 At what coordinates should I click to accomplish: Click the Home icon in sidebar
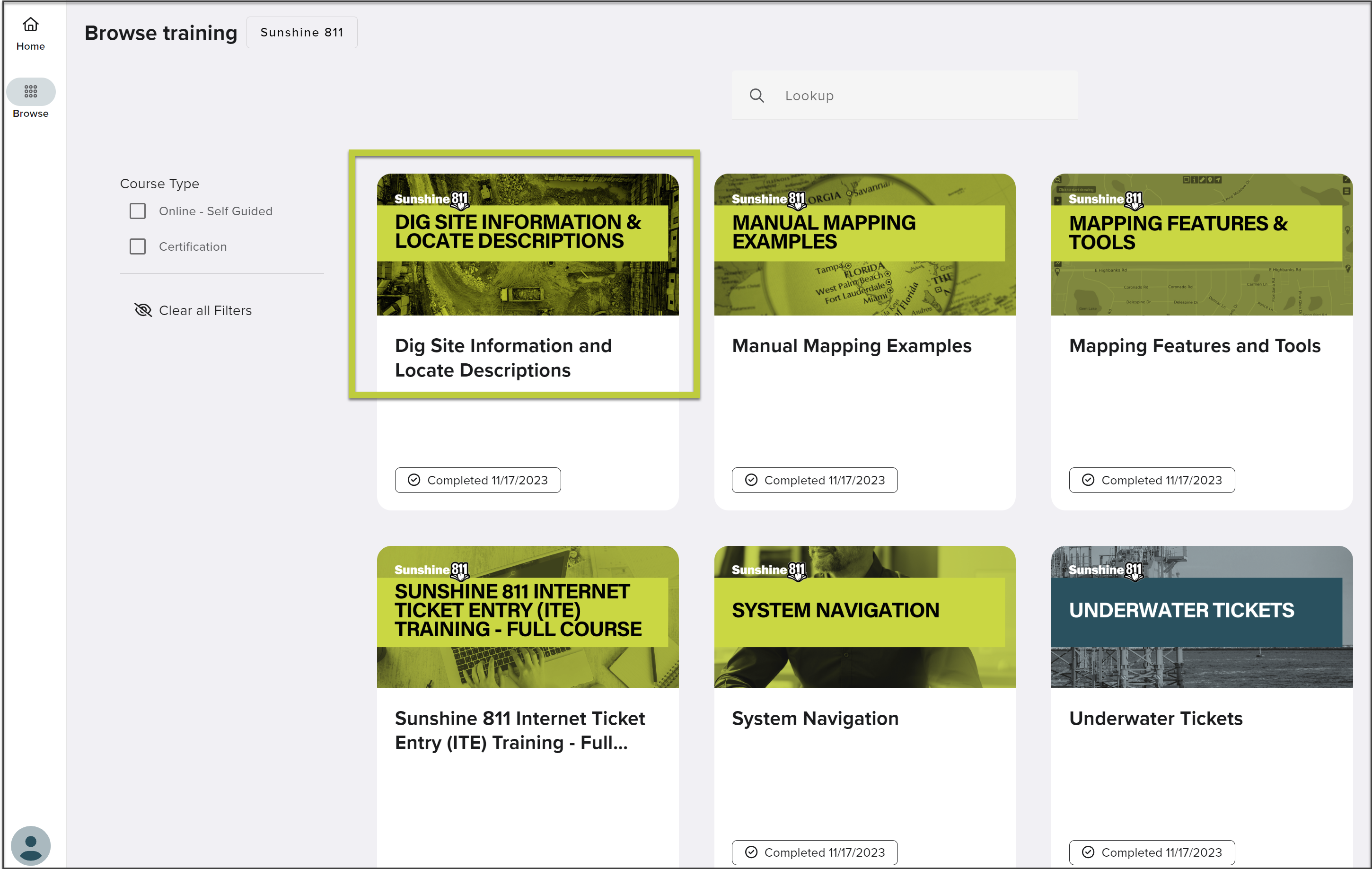coord(30,25)
